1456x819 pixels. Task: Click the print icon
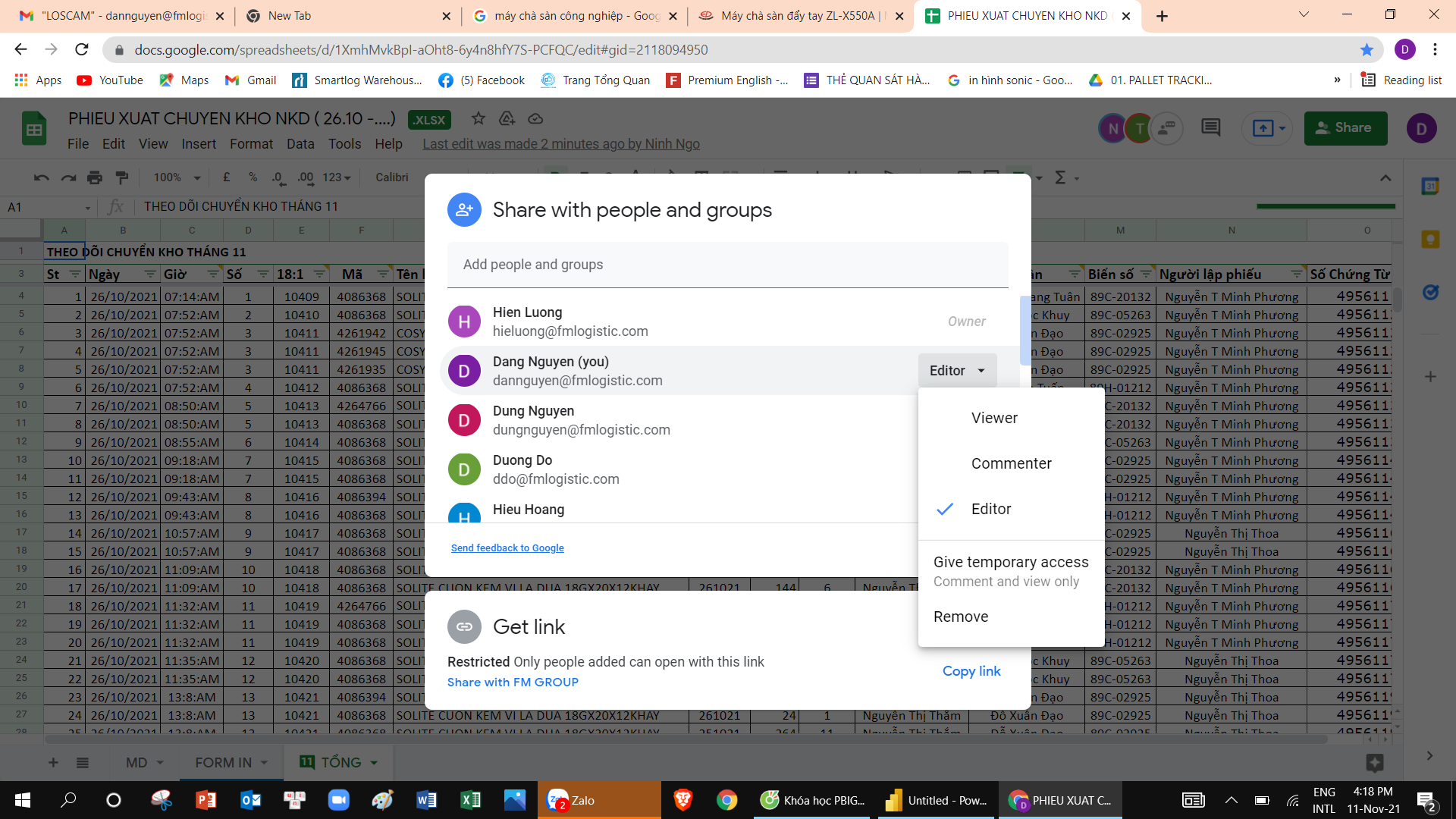point(95,177)
